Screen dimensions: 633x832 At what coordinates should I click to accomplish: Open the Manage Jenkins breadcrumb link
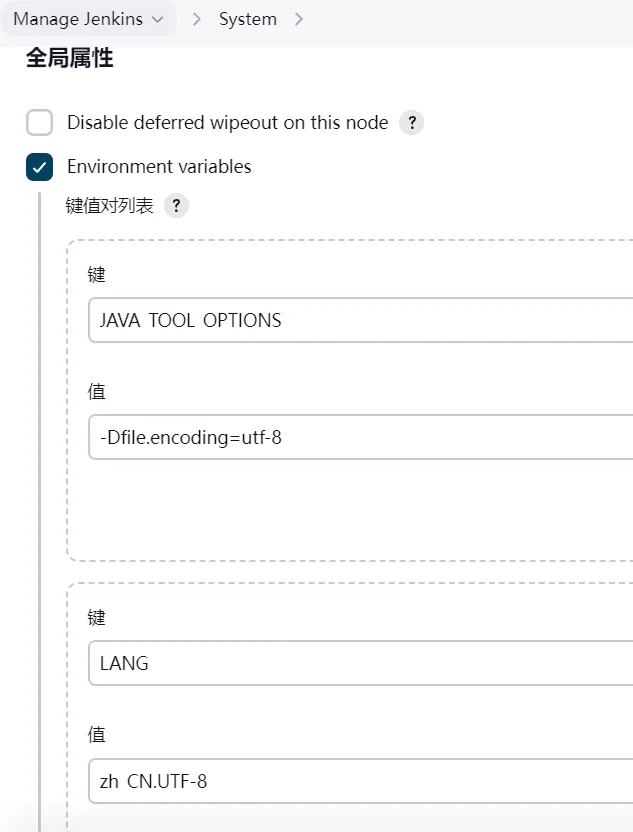[x=78, y=19]
